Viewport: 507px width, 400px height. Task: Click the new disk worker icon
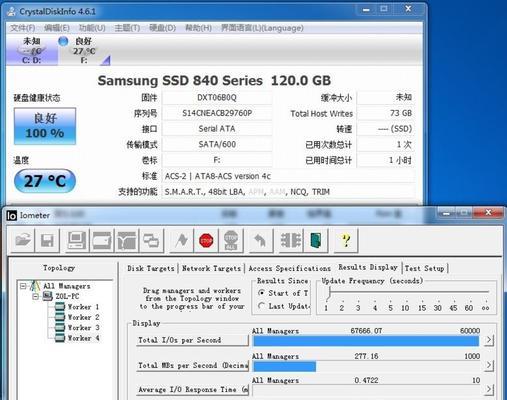tap(102, 240)
